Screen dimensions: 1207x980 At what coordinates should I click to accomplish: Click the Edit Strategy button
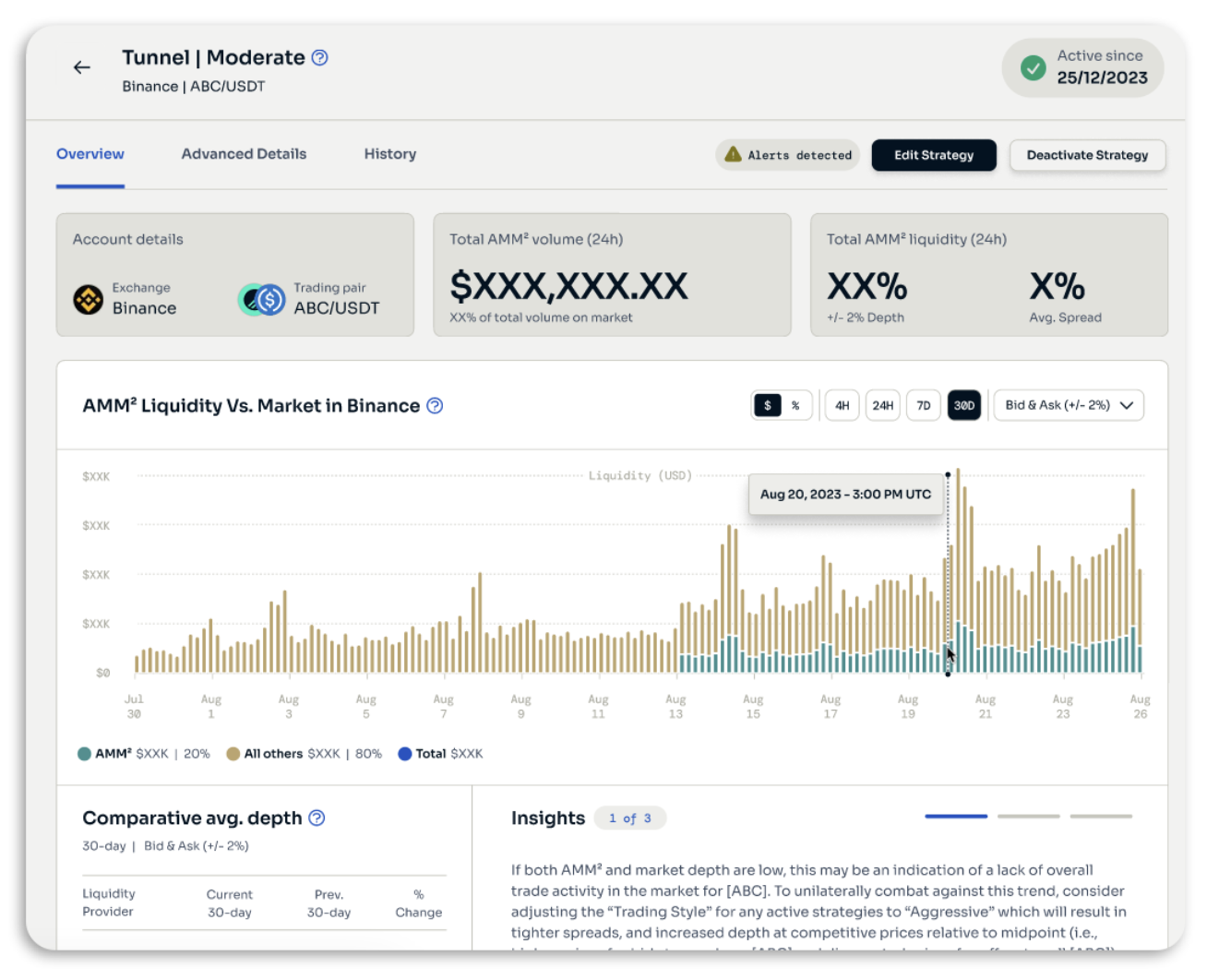[x=933, y=155]
